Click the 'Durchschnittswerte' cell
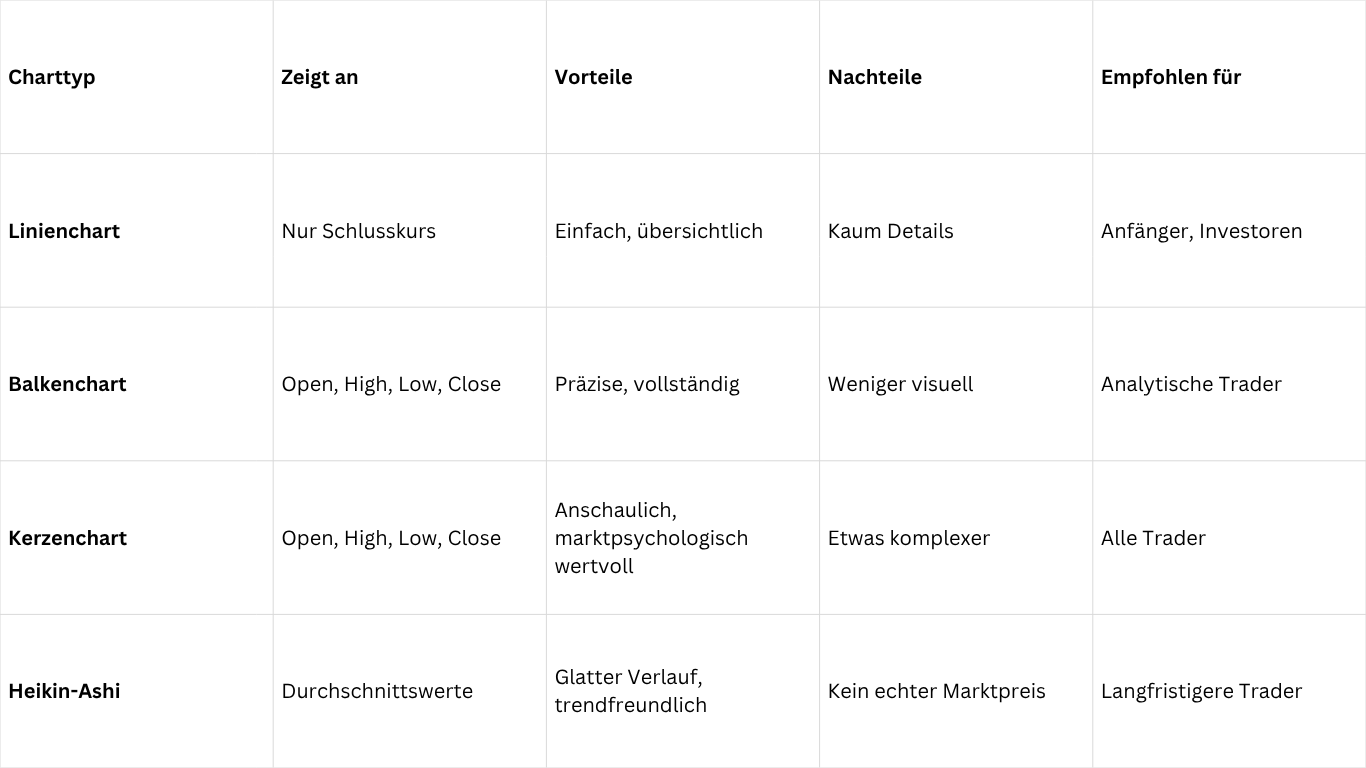This screenshot has width=1366, height=768. (x=377, y=691)
